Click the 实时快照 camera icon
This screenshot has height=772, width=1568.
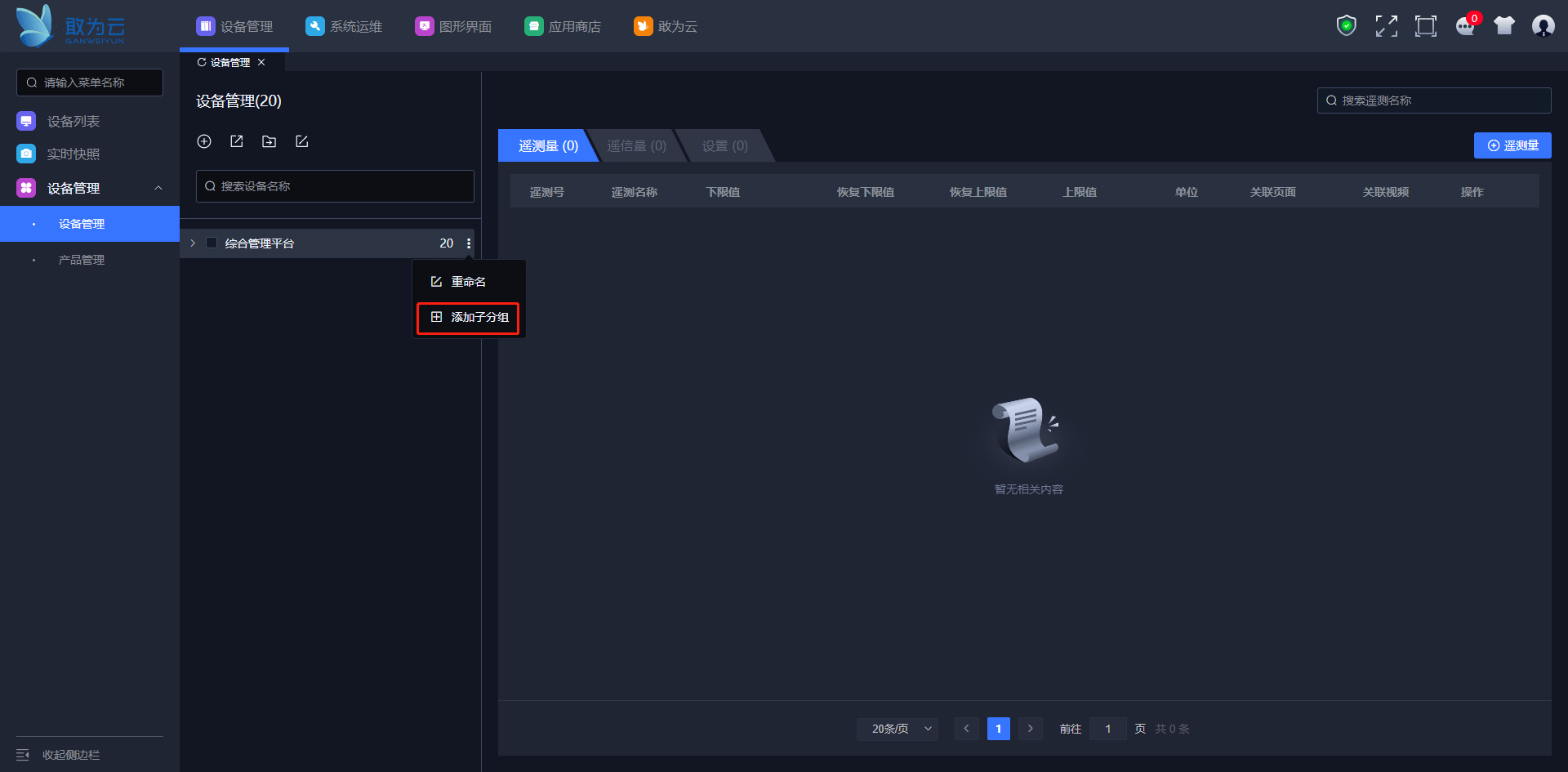[x=26, y=154]
